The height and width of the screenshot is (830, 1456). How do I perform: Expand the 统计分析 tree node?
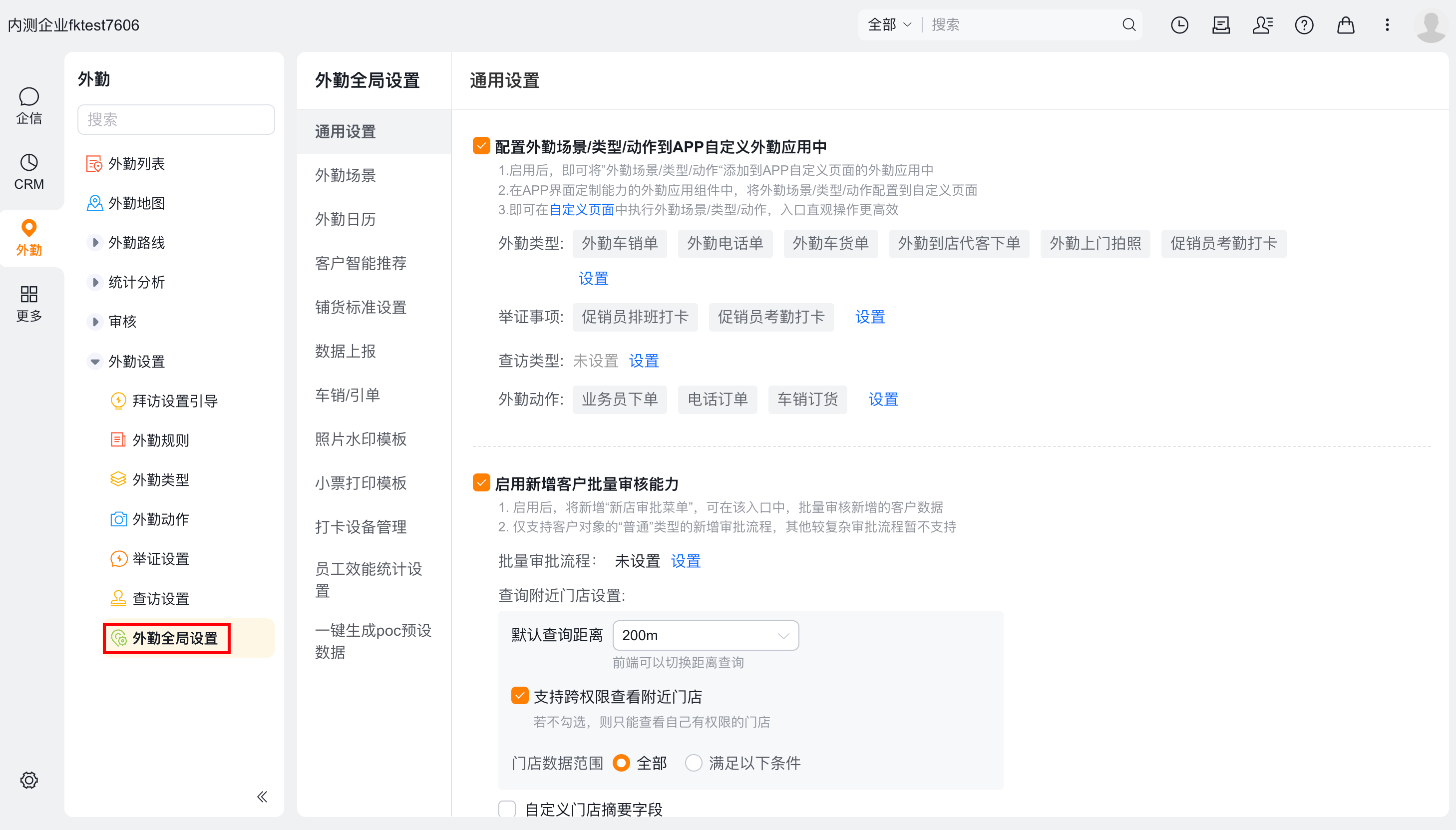click(x=95, y=282)
